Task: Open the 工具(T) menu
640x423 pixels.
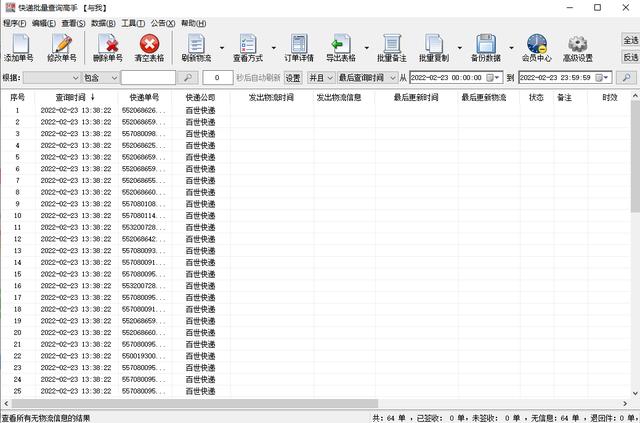Action: (133, 23)
